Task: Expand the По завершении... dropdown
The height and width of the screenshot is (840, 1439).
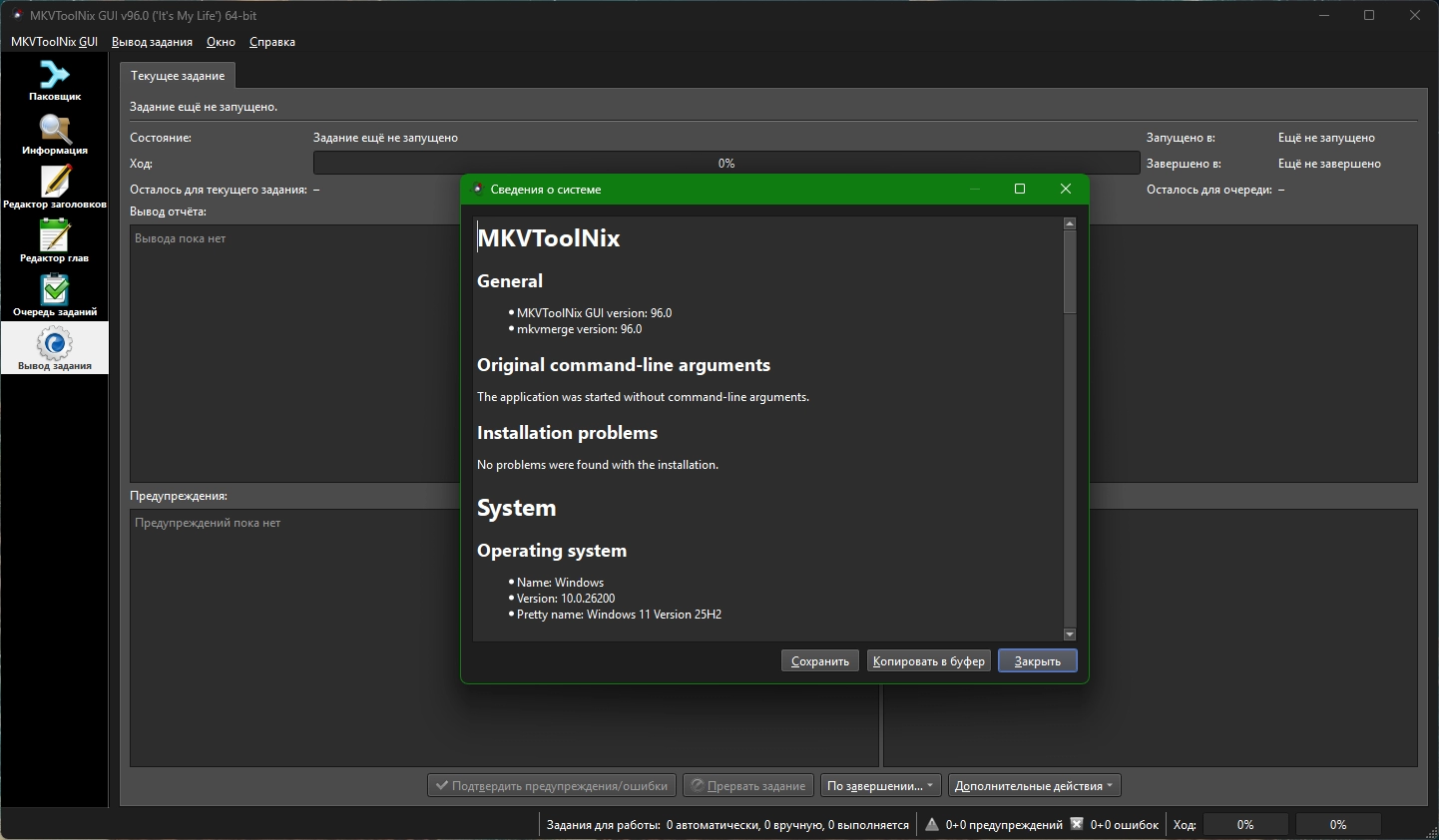Action: (x=880, y=786)
